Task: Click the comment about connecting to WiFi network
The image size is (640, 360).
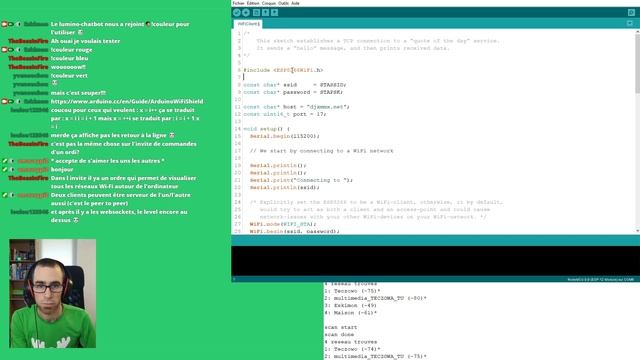Action: coord(322,151)
